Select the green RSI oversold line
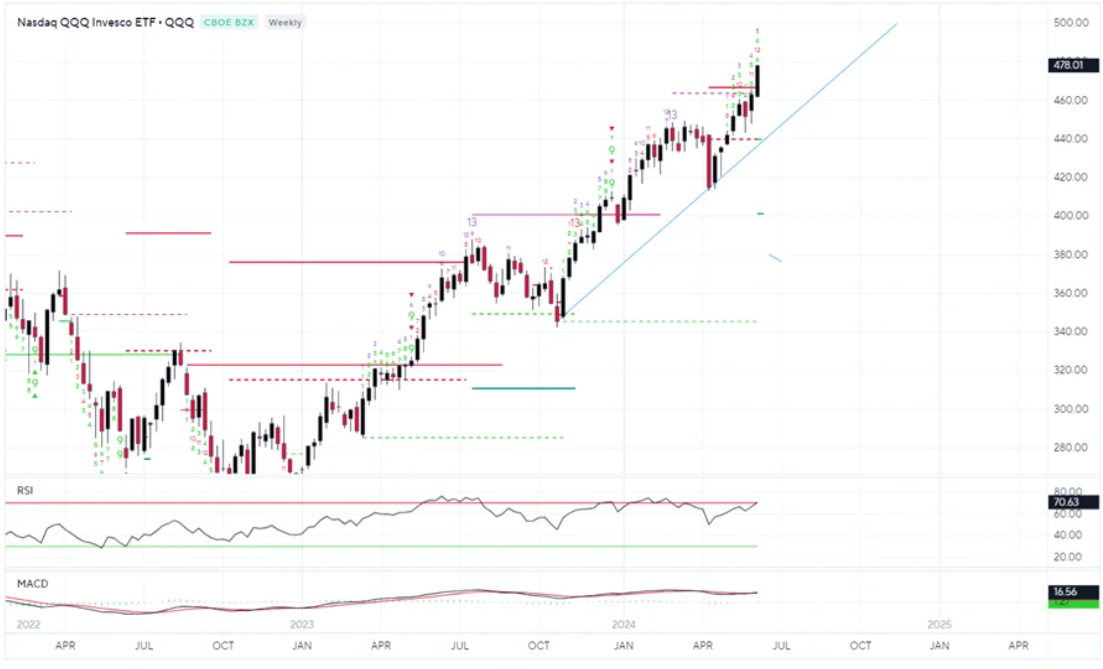Viewport: 1103px width, 669px height. [x=400, y=546]
